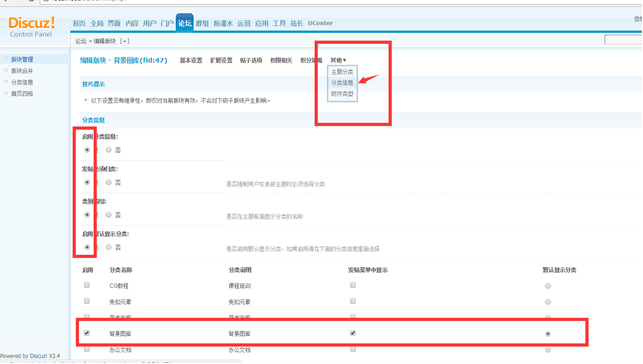Tick the 启用 checkbox for 办公文档
Screen dimensions: 643x364
87,349
